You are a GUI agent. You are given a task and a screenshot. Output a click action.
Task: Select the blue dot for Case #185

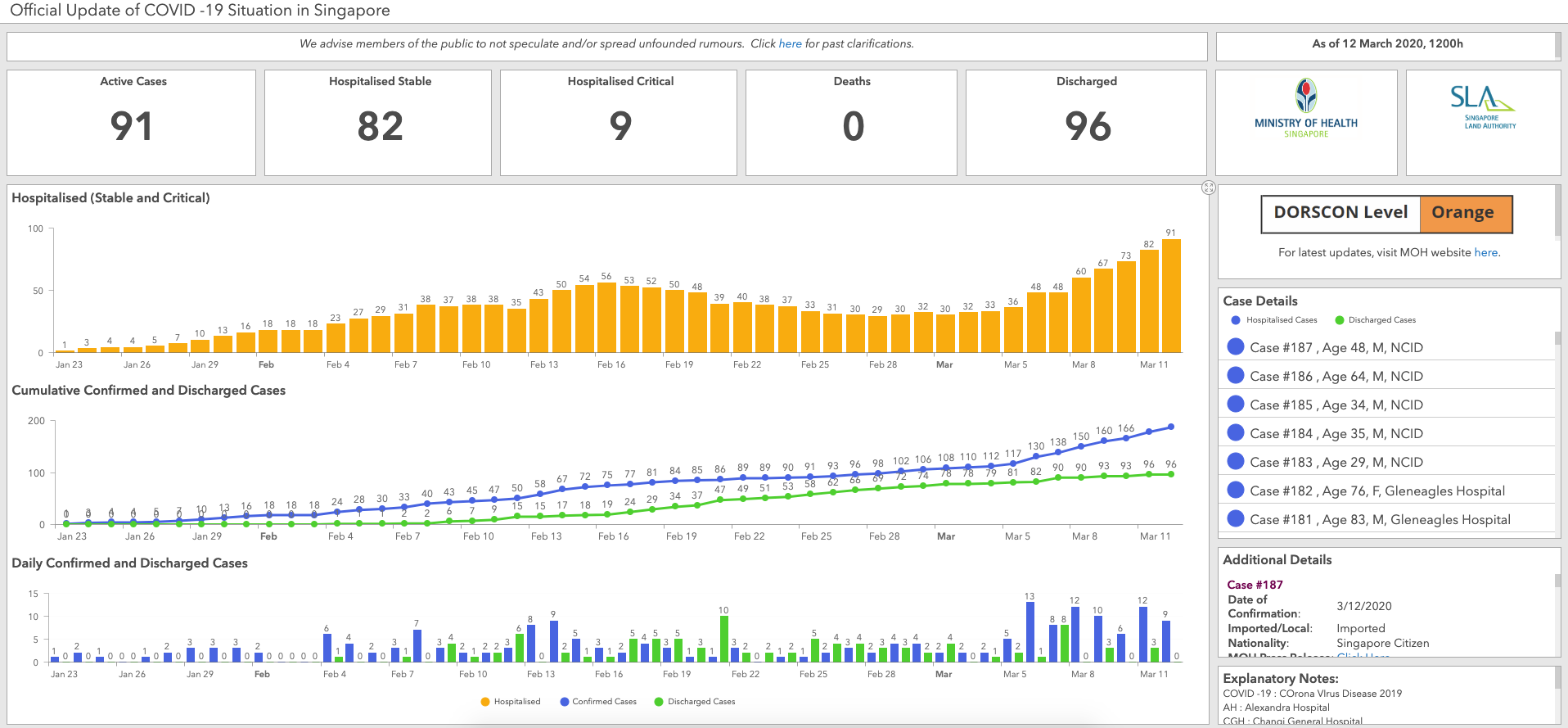(1236, 404)
